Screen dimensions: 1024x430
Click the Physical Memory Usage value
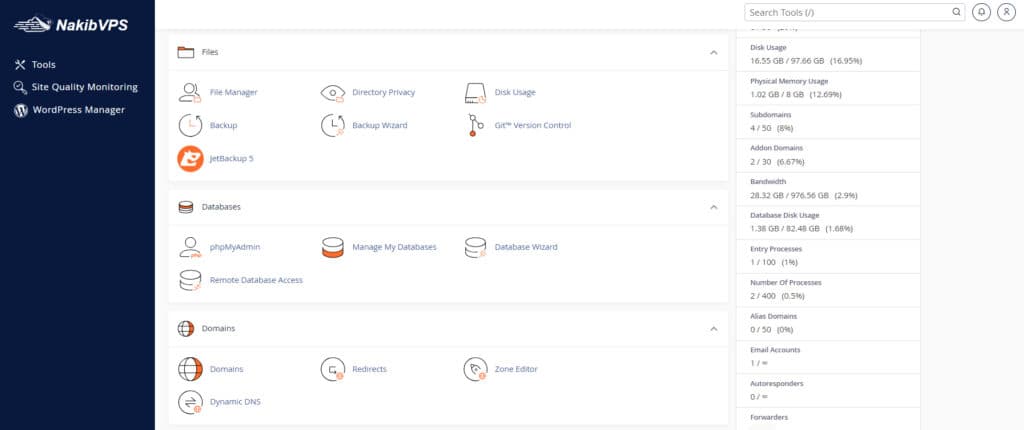click(796, 95)
